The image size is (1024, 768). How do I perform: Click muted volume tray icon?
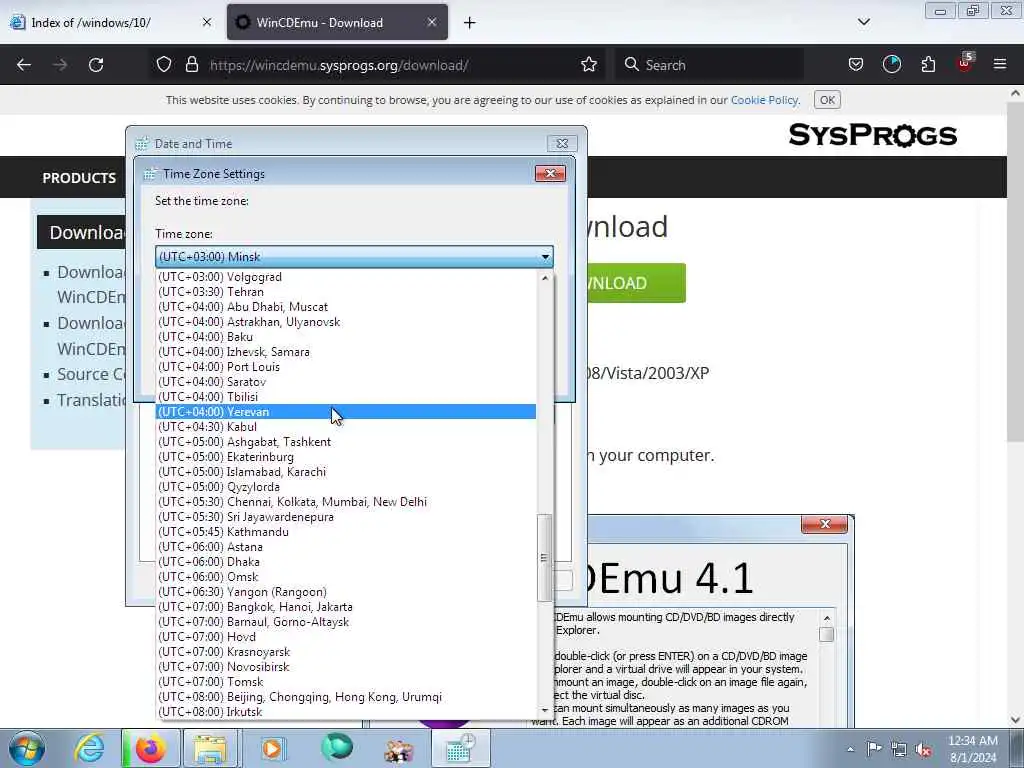pos(923,749)
